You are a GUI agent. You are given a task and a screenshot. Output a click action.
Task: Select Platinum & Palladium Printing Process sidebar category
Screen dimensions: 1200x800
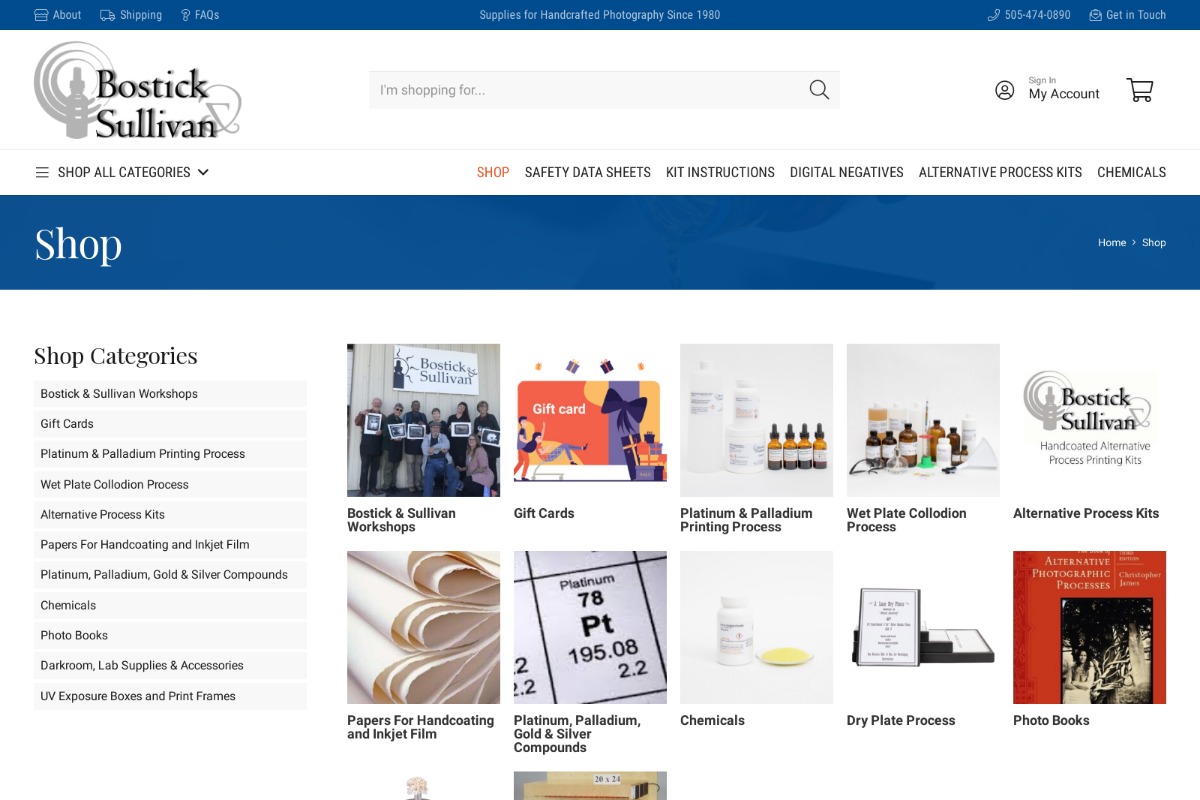pos(170,454)
